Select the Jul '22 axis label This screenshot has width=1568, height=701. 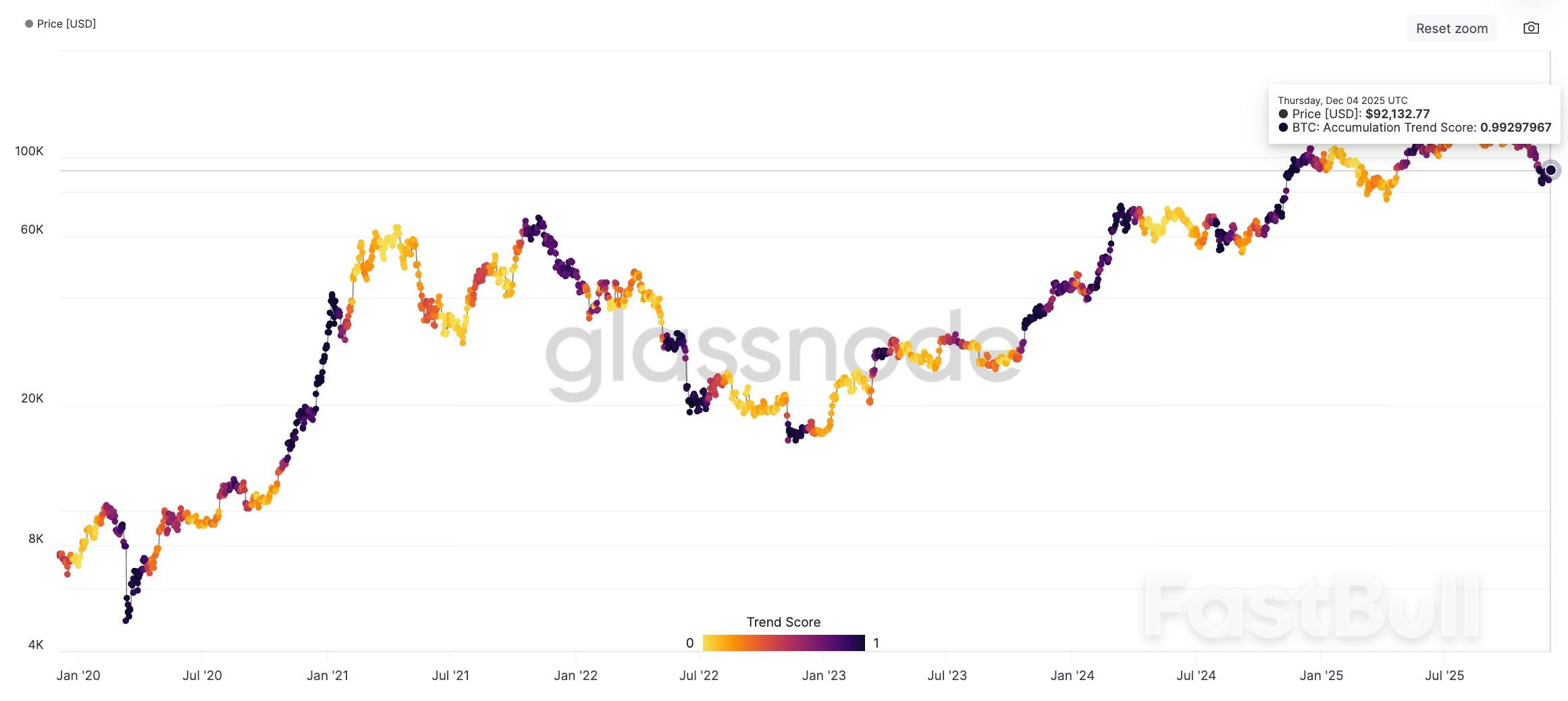click(699, 675)
